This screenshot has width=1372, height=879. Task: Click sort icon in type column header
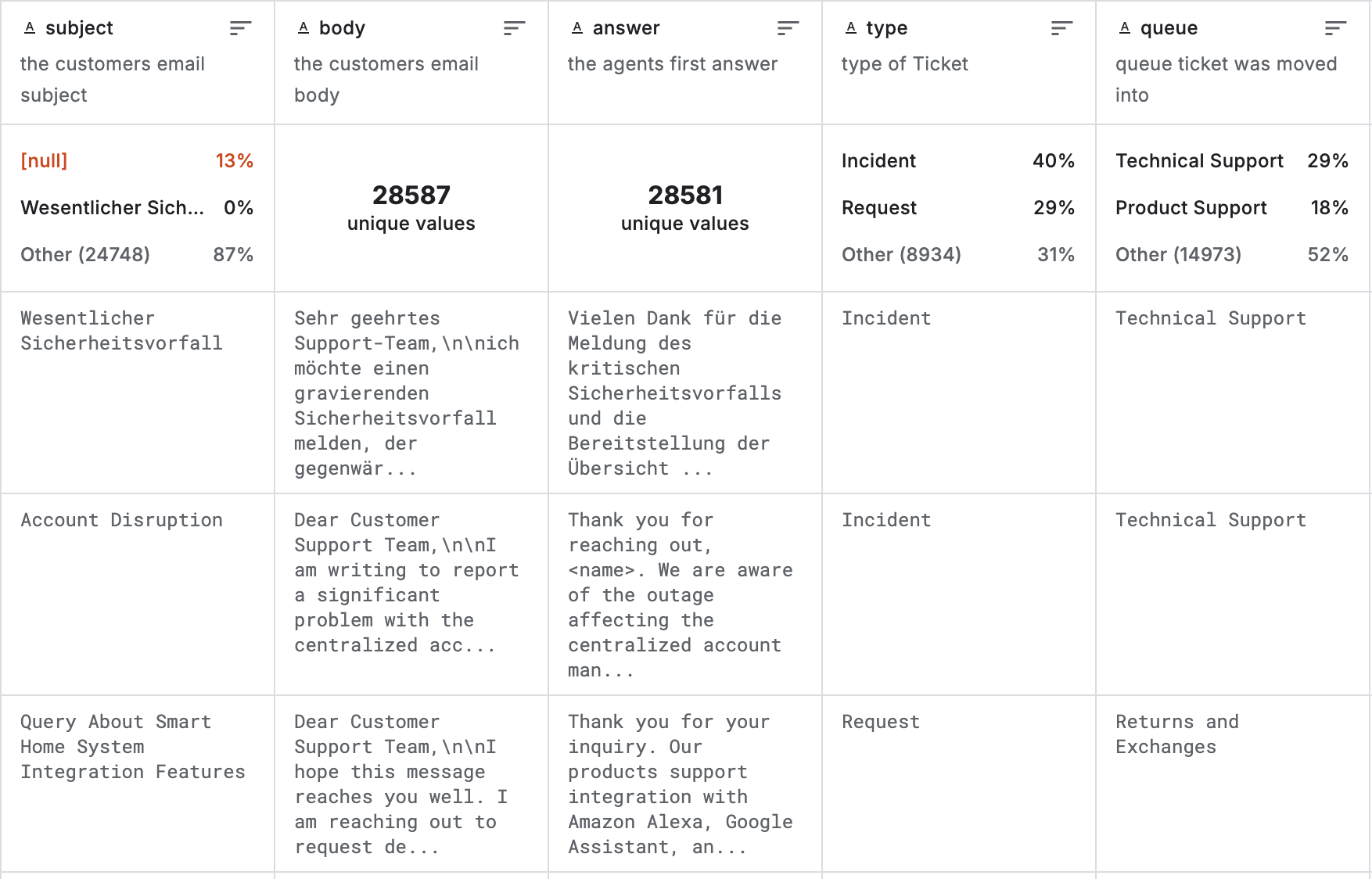[x=1061, y=29]
